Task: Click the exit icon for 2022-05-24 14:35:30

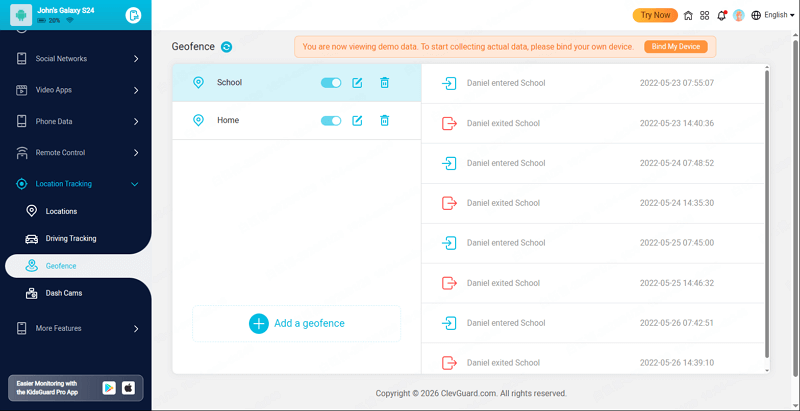Action: pos(449,203)
